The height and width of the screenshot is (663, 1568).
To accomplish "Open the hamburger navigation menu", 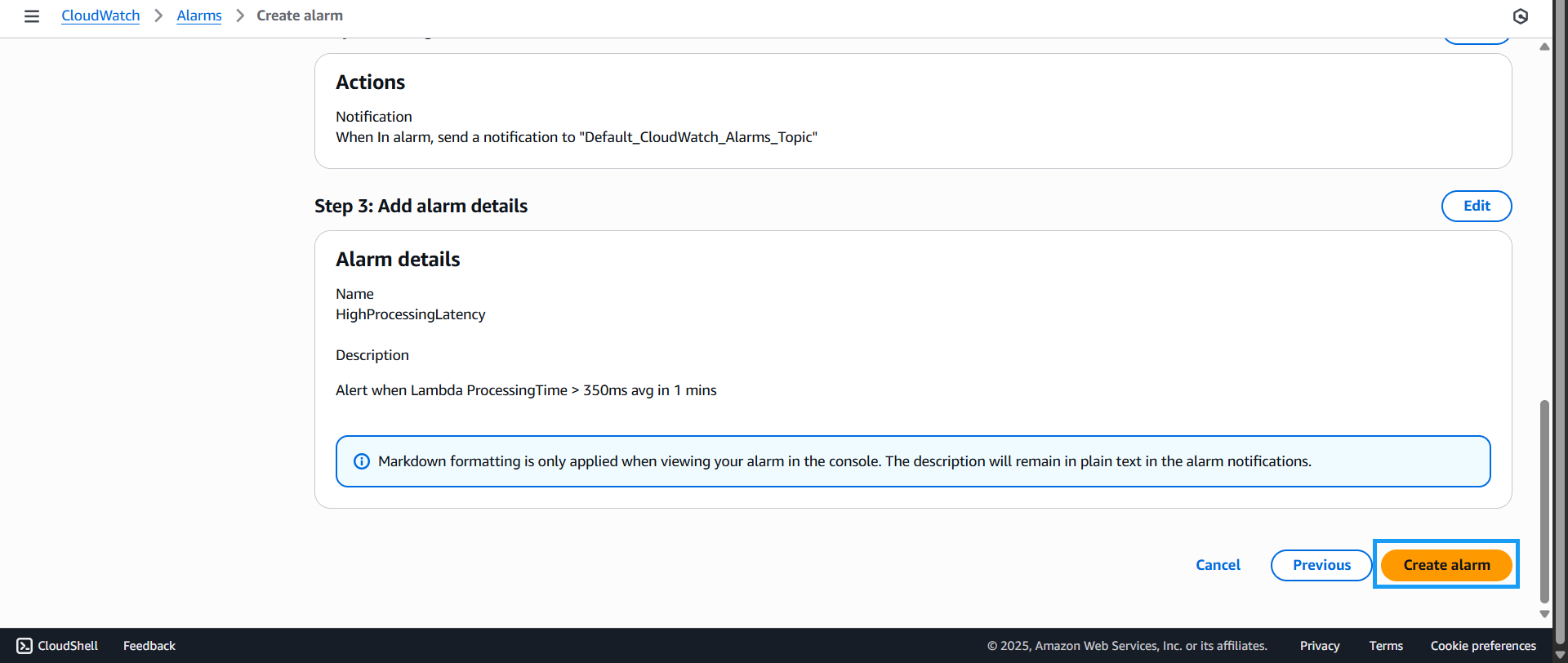I will click(x=32, y=16).
